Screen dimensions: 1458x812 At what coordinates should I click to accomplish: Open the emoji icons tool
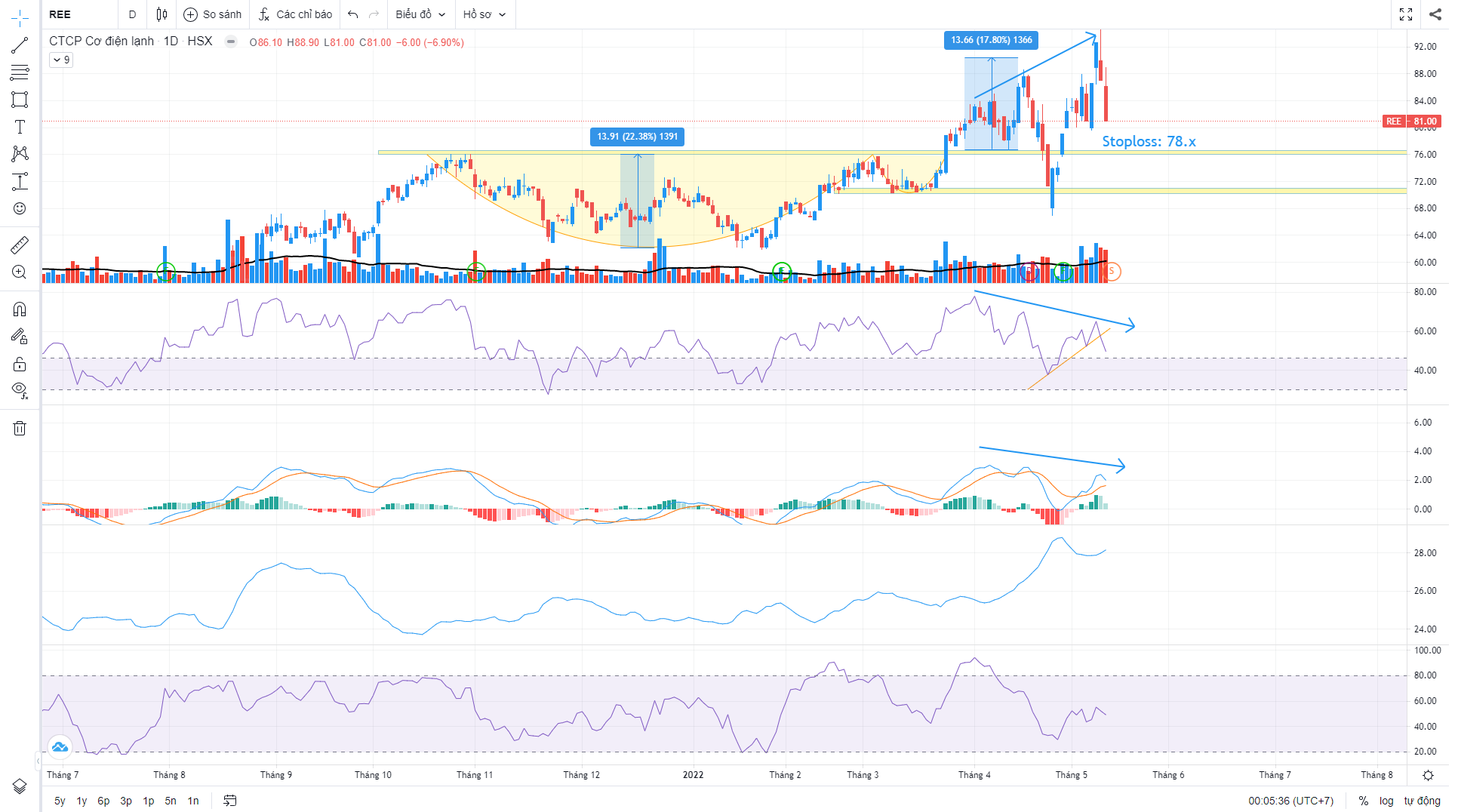coord(20,208)
